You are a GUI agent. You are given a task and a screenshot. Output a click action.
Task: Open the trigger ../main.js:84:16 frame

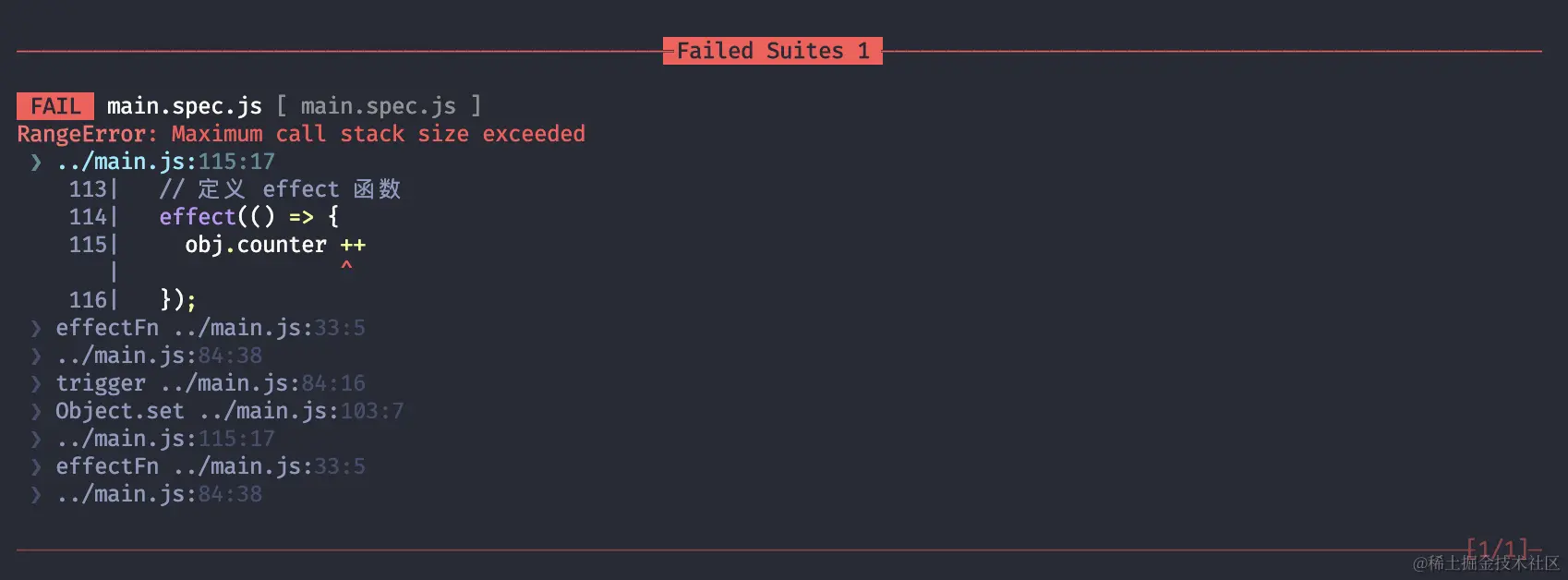(211, 383)
